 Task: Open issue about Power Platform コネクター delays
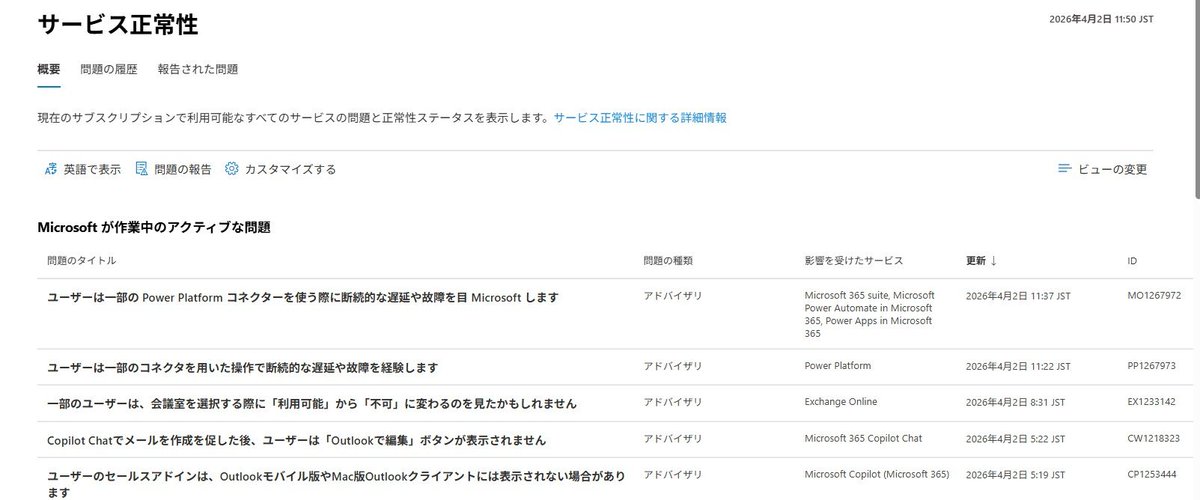[303, 297]
